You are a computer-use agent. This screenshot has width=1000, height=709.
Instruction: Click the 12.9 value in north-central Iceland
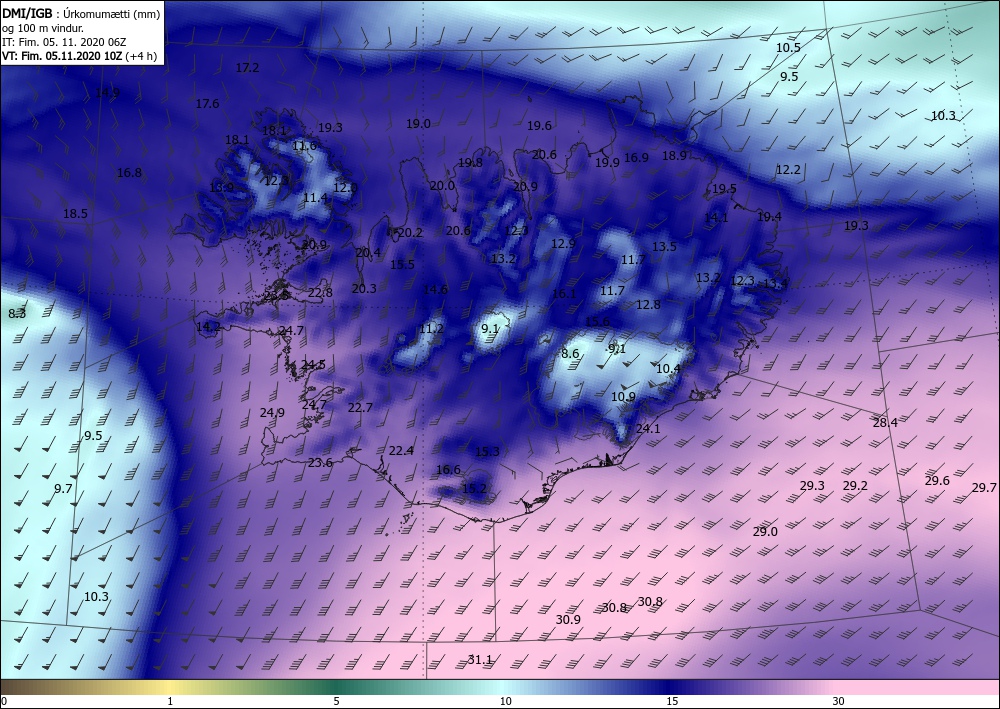pyautogui.click(x=563, y=244)
